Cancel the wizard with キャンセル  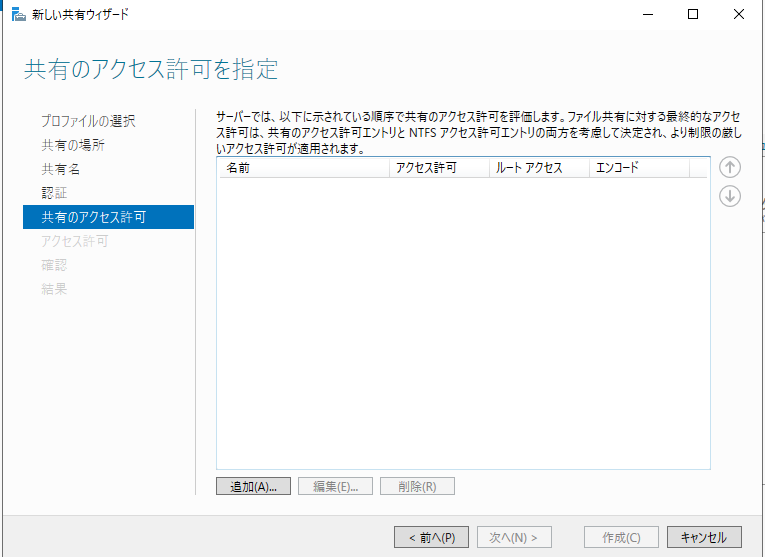click(704, 537)
